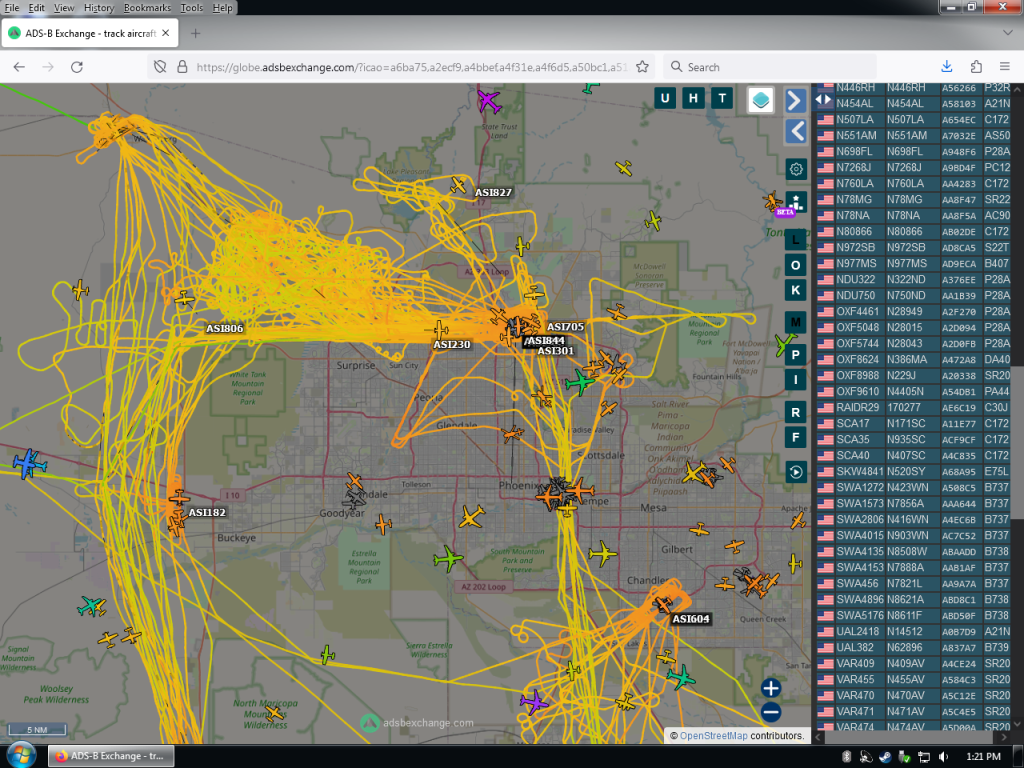The width and height of the screenshot is (1024, 768).
Task: Go back to the previous page
Action: pos(19,67)
